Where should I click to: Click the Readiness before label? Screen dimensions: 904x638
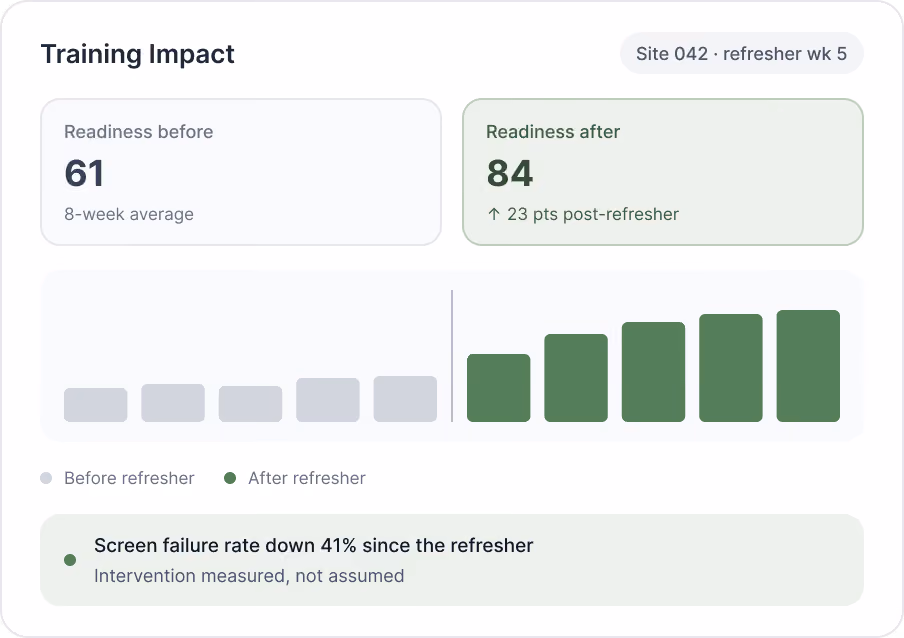[x=138, y=131]
